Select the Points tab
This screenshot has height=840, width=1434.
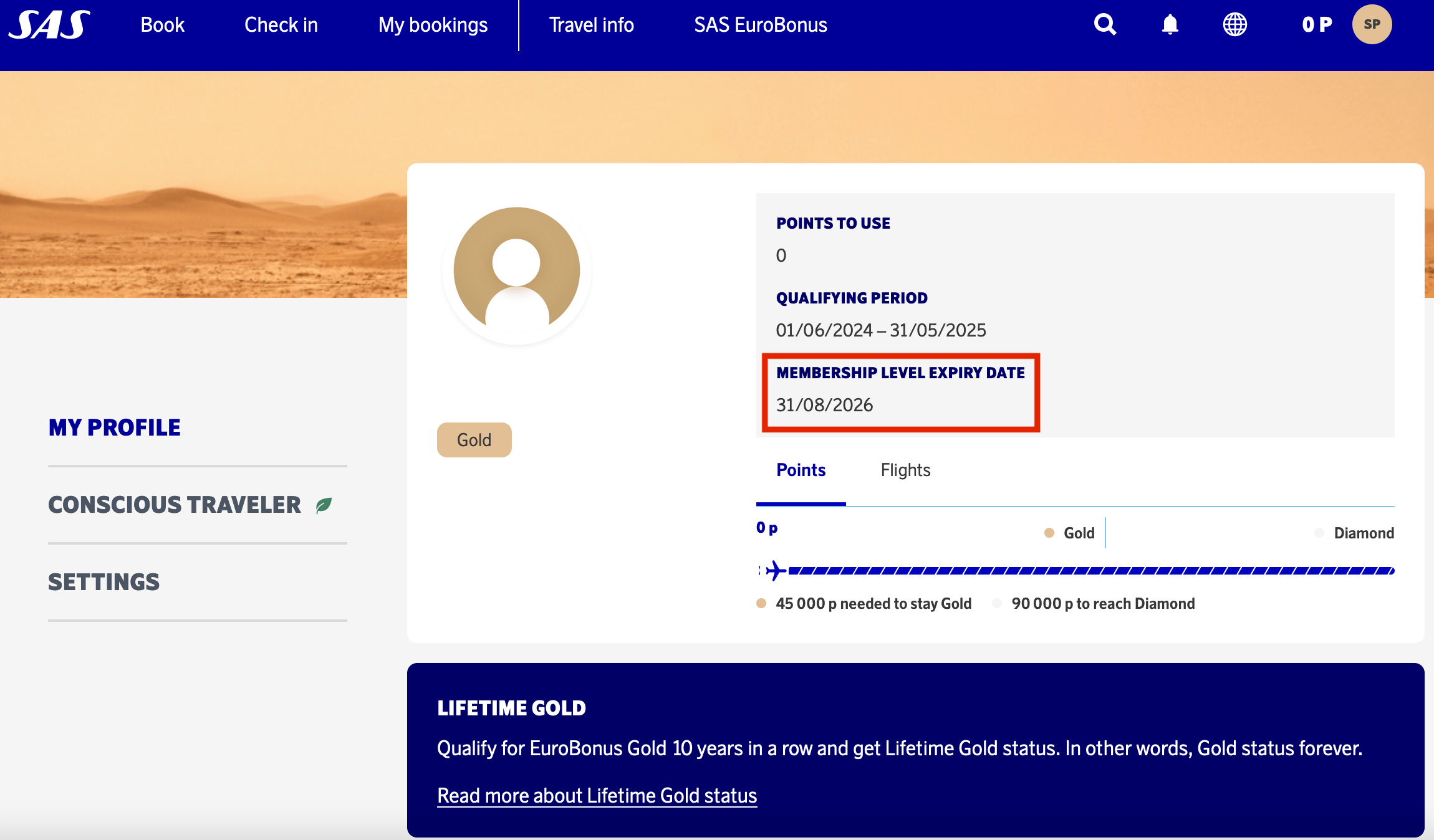coord(801,470)
